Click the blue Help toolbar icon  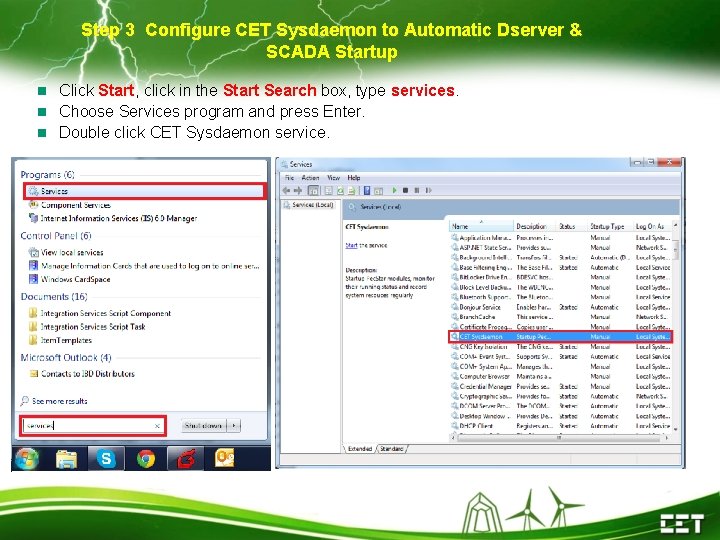(x=367, y=190)
